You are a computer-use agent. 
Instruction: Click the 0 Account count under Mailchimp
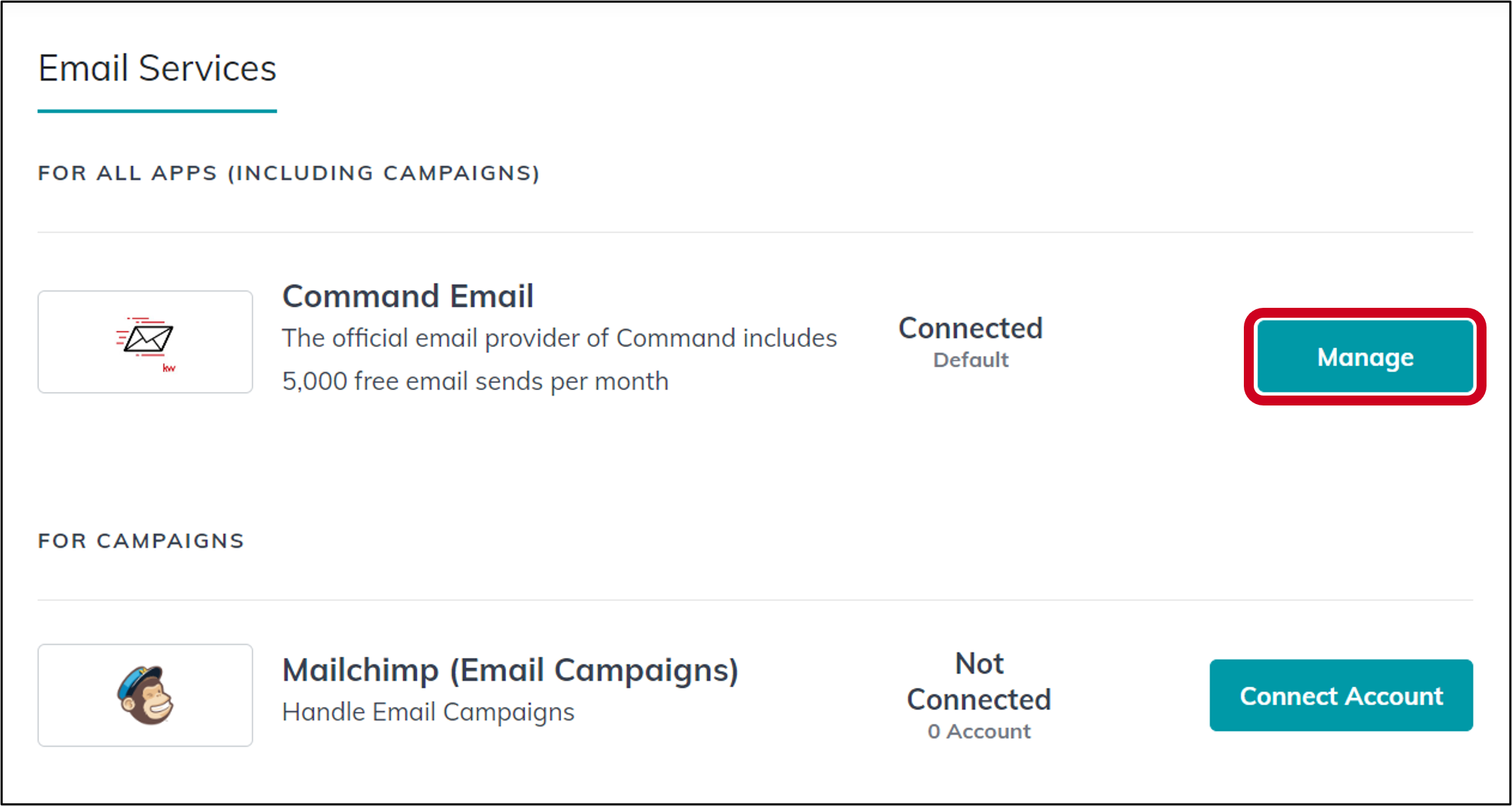coord(979,731)
